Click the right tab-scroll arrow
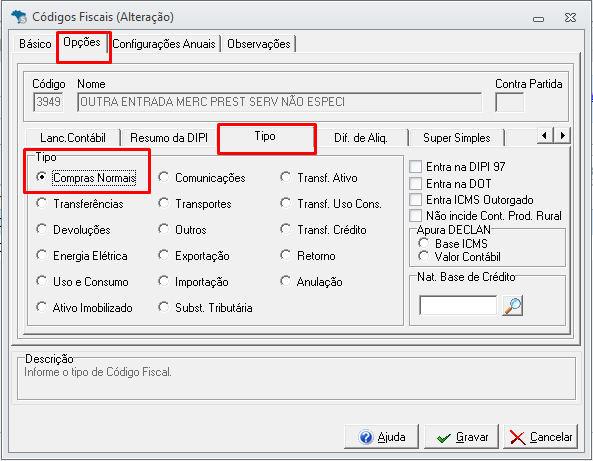Viewport: 593px width, 461px height. tap(562, 135)
